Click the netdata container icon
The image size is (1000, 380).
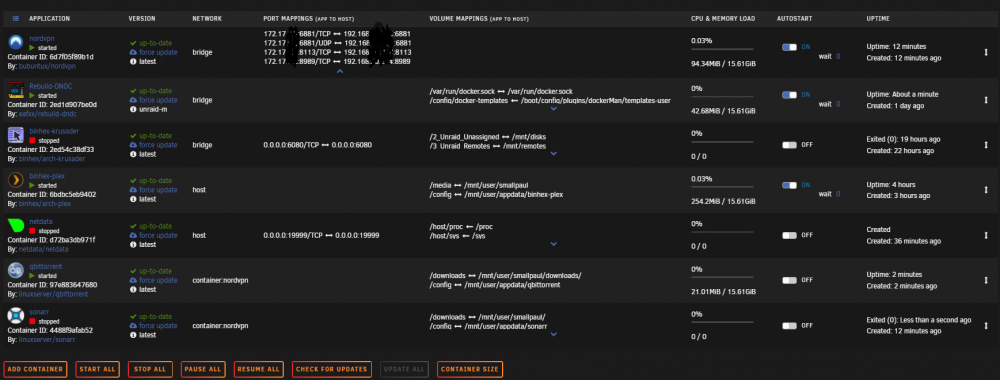(x=16, y=226)
